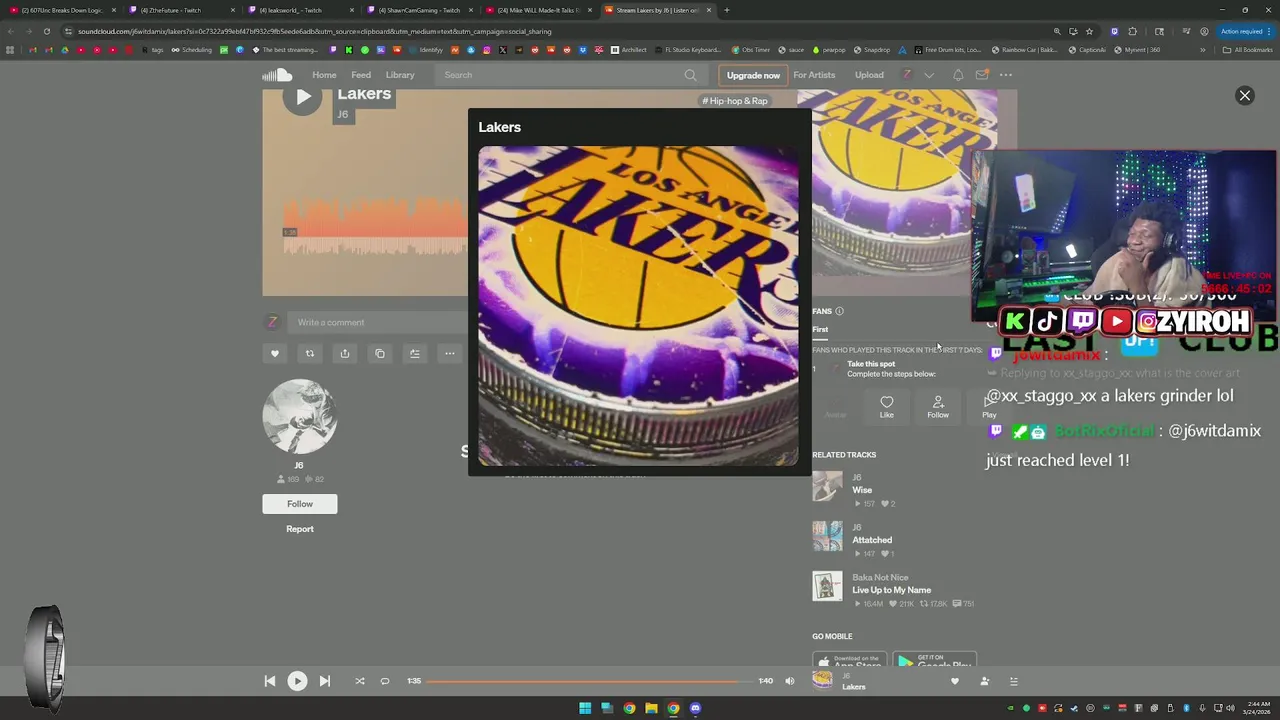Click the browser address bar URL

click(315, 31)
